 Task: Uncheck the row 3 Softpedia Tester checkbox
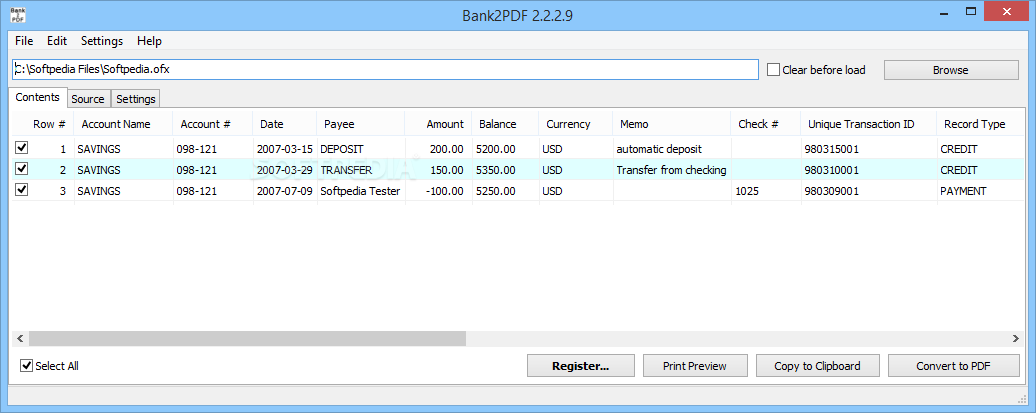[x=22, y=190]
